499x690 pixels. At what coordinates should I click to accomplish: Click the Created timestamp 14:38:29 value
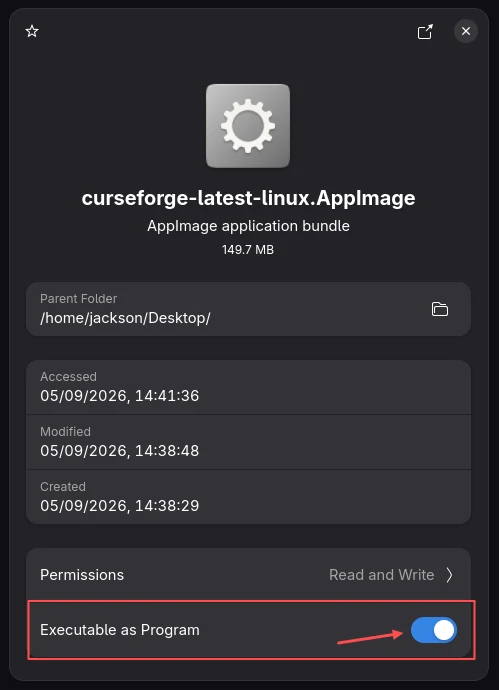(167, 506)
